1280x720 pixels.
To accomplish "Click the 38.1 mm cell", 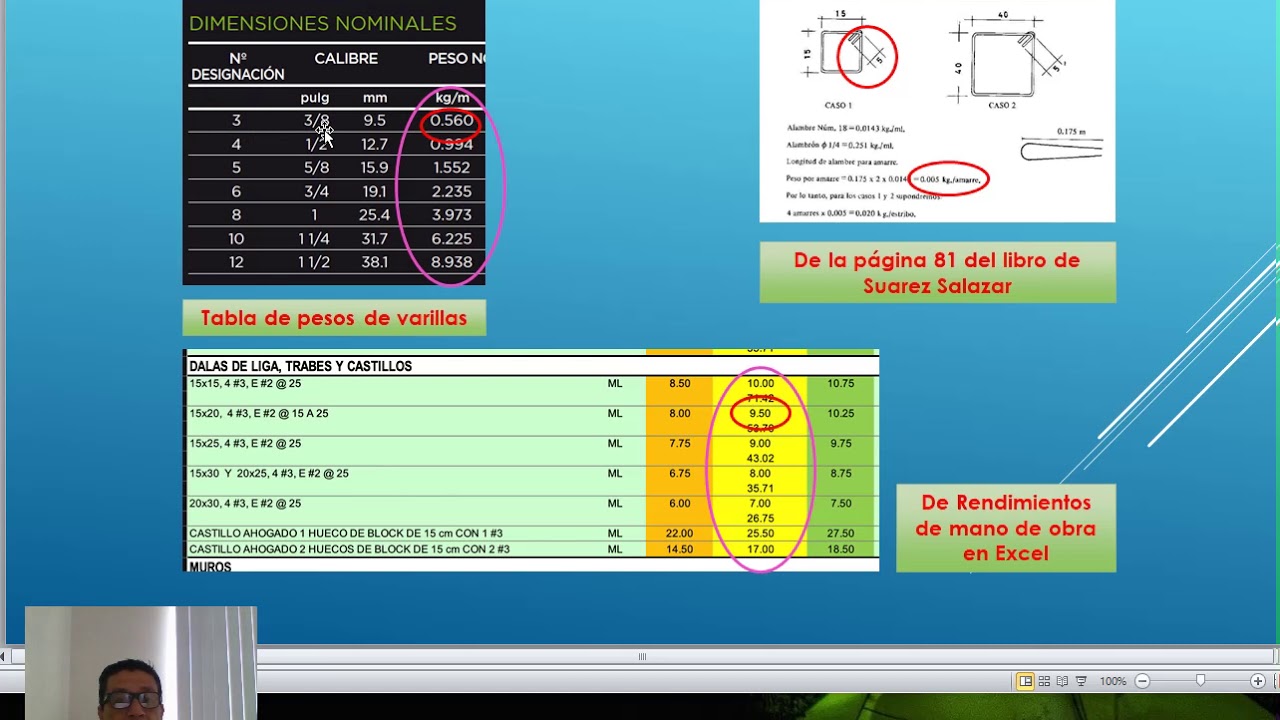I will (x=374, y=262).
